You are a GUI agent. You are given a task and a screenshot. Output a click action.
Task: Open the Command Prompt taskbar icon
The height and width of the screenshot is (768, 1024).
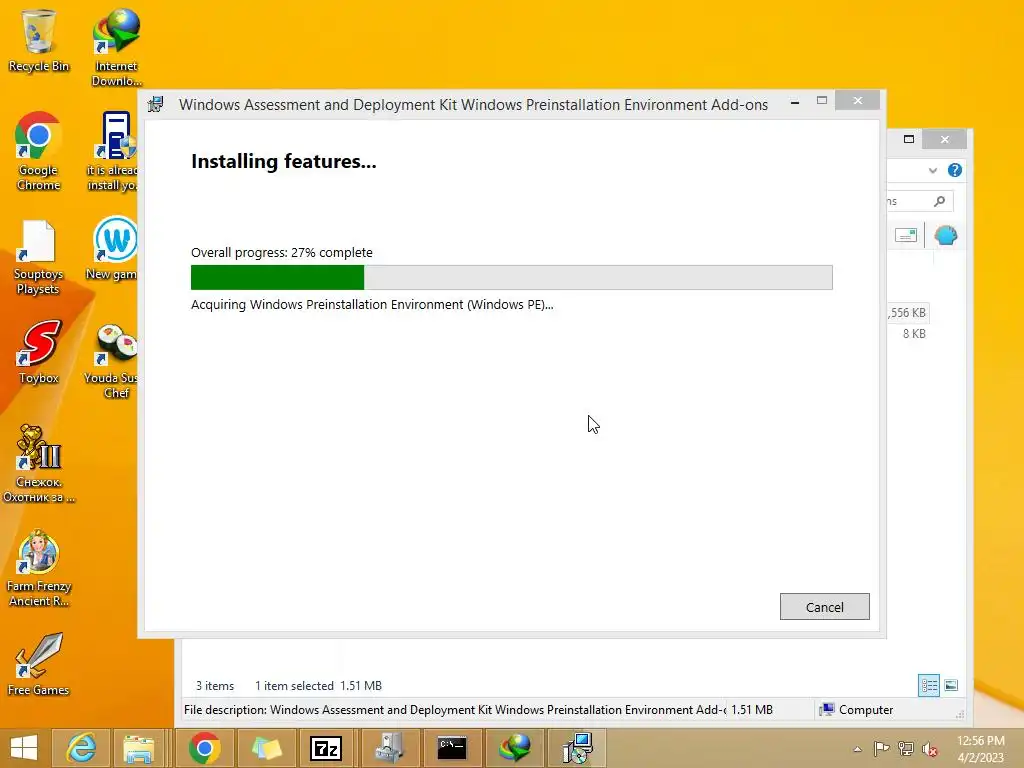click(451, 748)
